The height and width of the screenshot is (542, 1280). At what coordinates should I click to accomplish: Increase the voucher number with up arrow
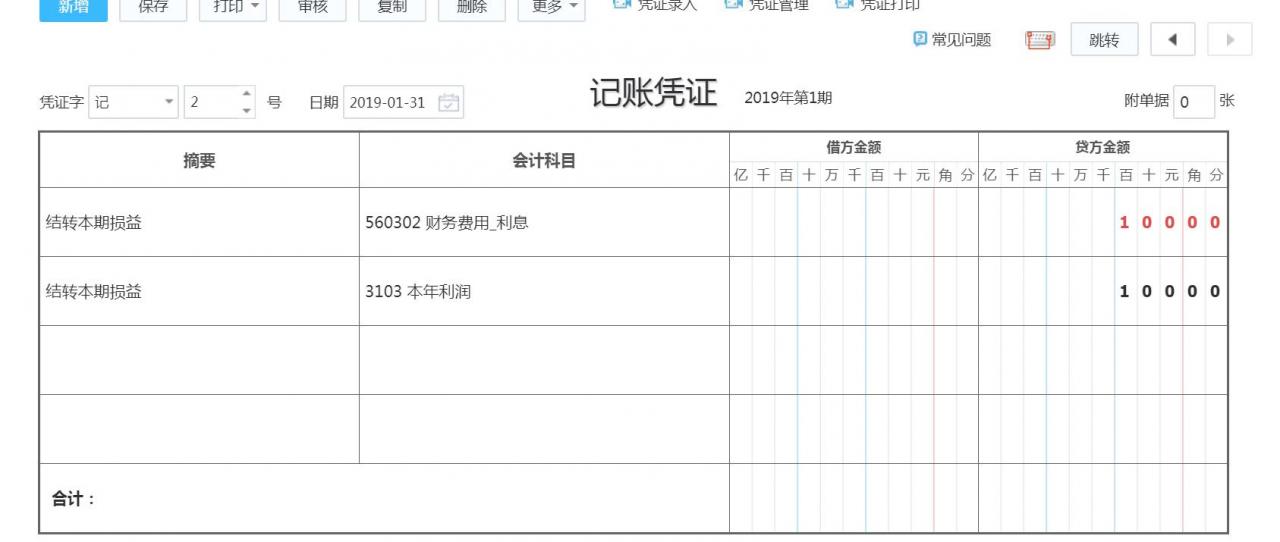pos(248,94)
